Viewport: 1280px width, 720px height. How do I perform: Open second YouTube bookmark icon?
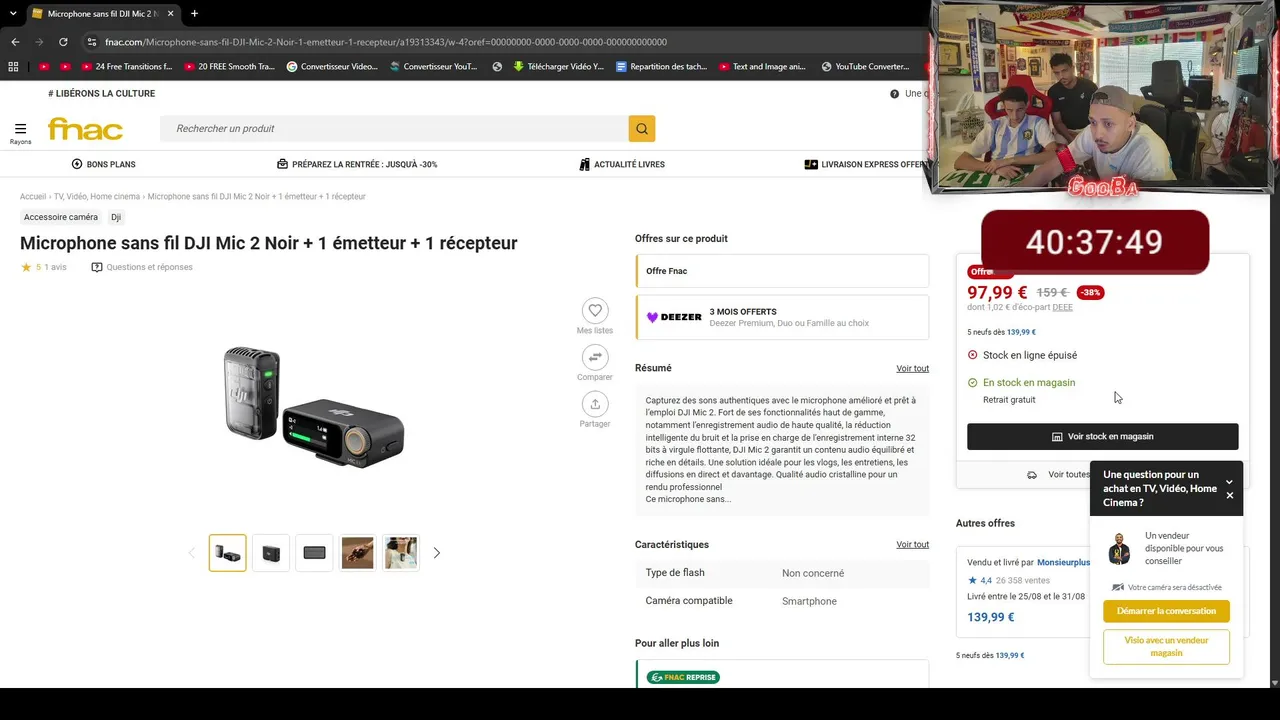pos(66,67)
